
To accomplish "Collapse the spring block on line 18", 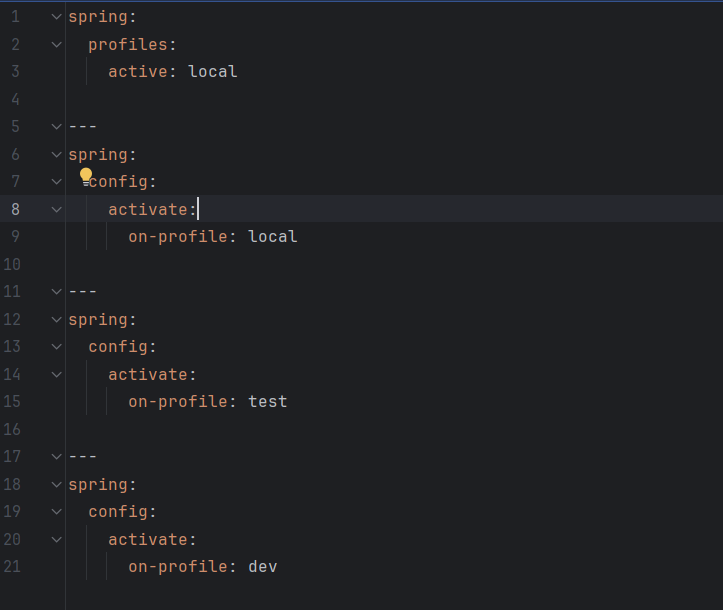I will click(56, 485).
